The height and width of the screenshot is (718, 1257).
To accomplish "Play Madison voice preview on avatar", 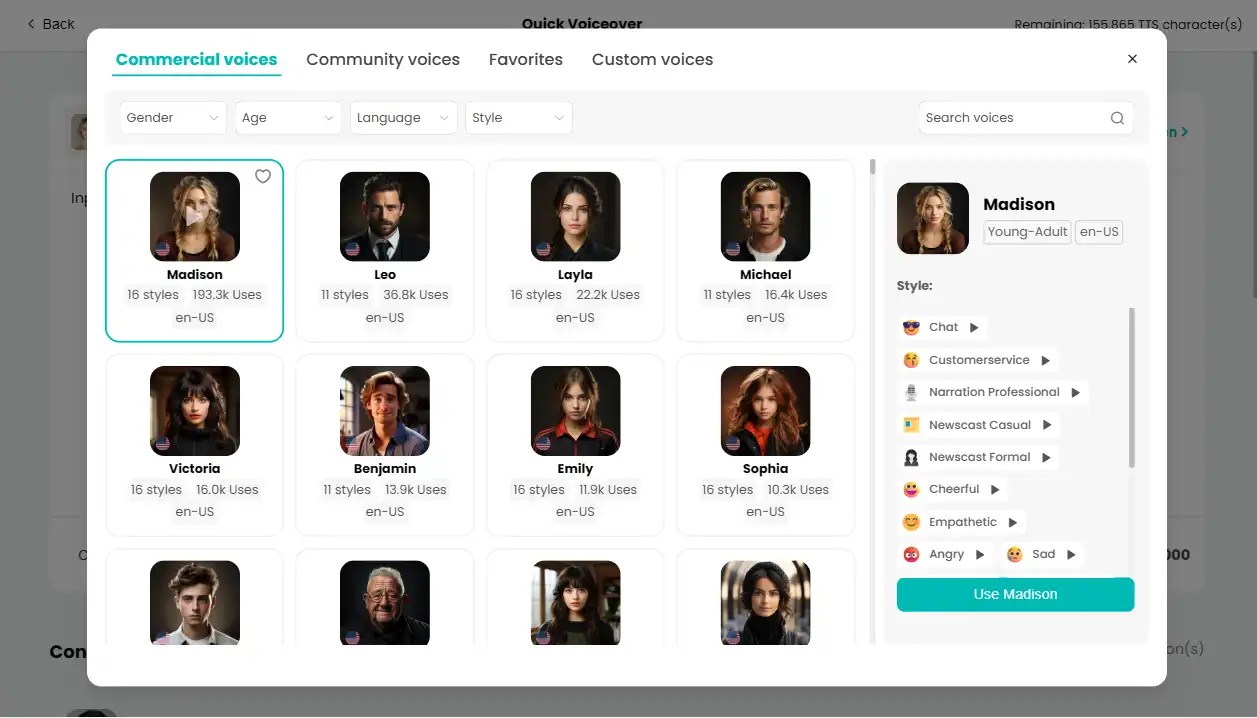I will 195,216.
